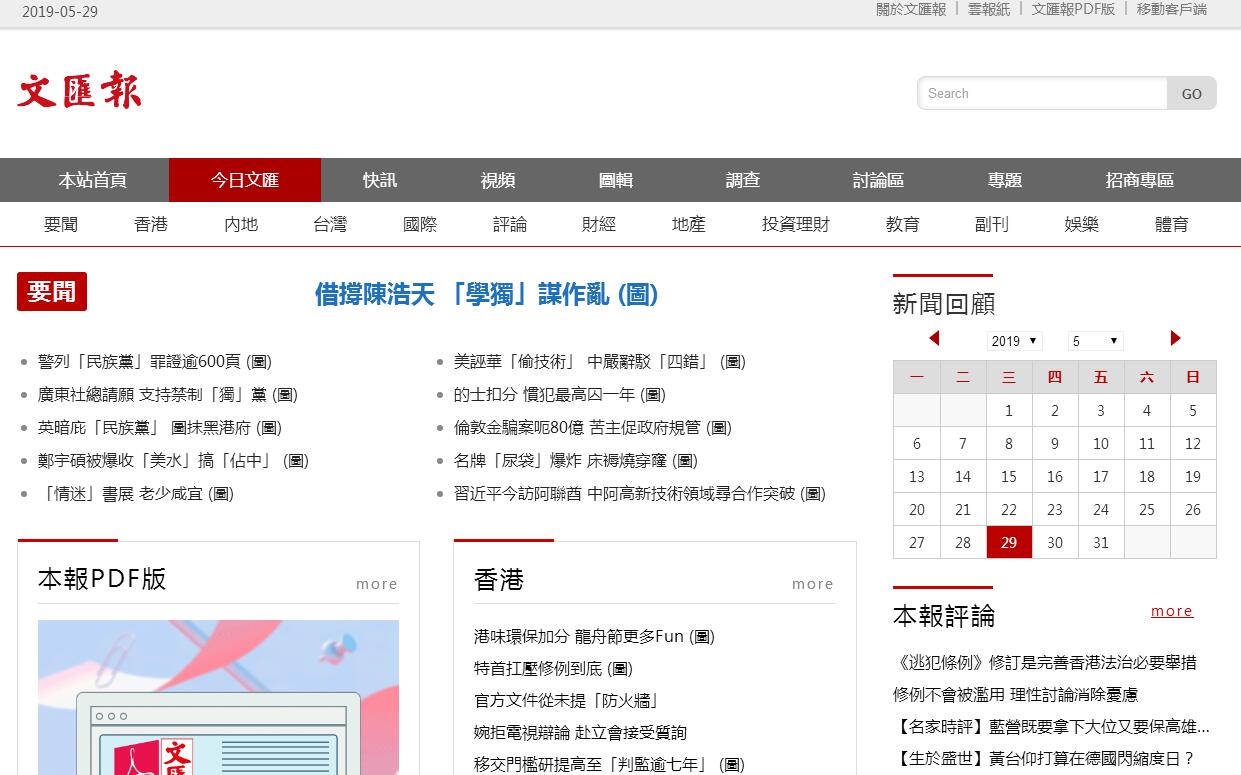Click the 文匯報 logo
Screen dimensions: 1241x775
(x=79, y=90)
